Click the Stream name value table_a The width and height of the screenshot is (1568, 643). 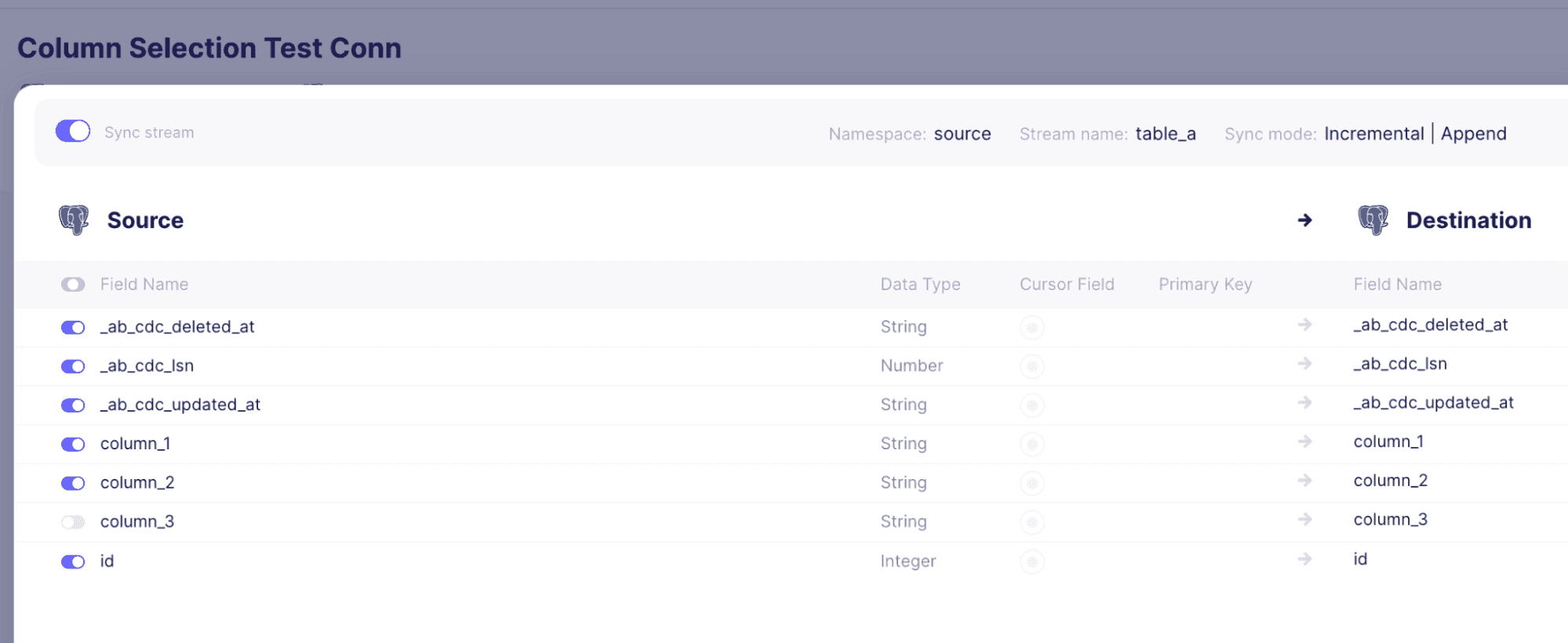[x=1166, y=134]
